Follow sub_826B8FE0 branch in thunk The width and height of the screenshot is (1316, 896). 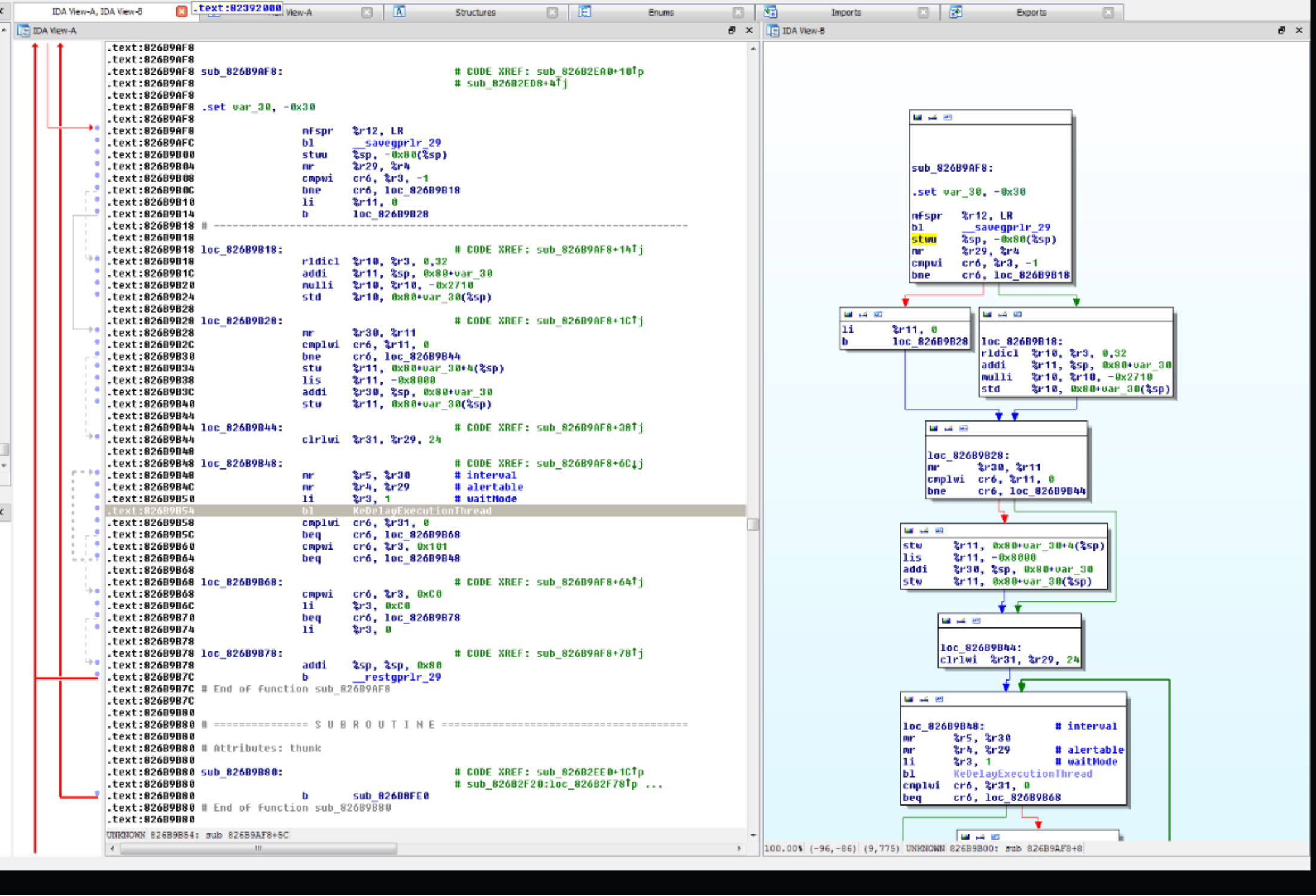(391, 796)
